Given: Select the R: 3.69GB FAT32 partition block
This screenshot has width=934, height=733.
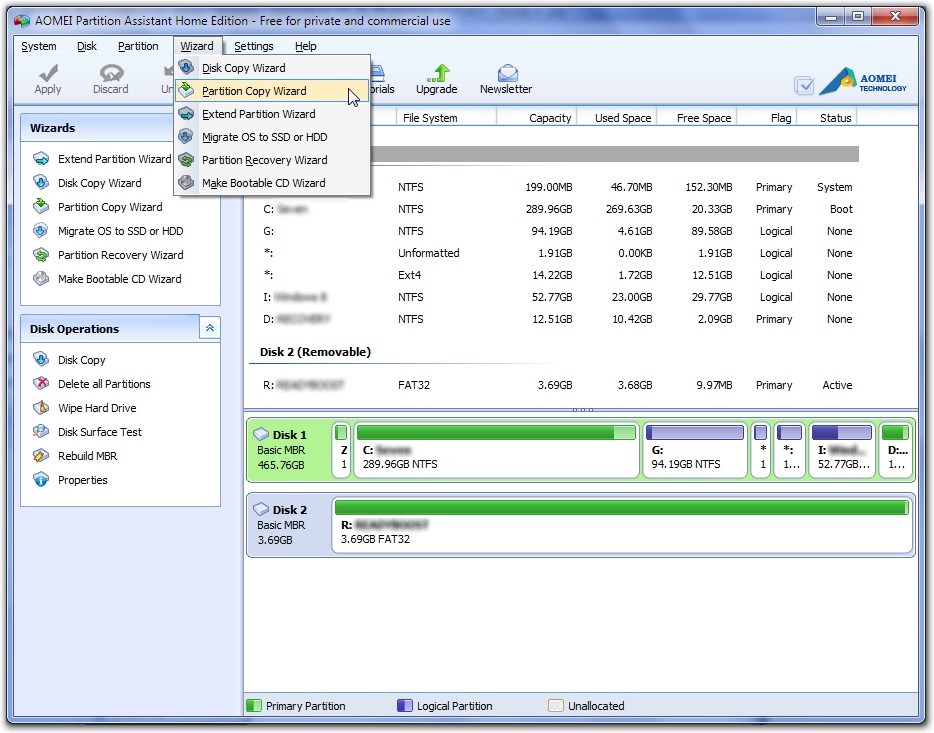Looking at the screenshot, I should (622, 525).
